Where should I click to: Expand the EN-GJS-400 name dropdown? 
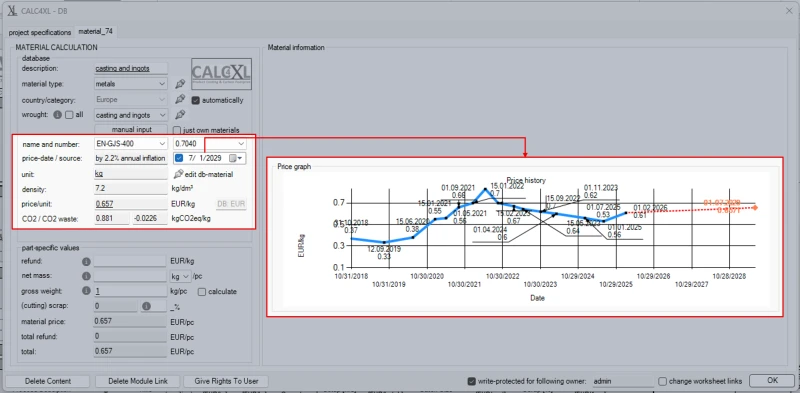131,144
